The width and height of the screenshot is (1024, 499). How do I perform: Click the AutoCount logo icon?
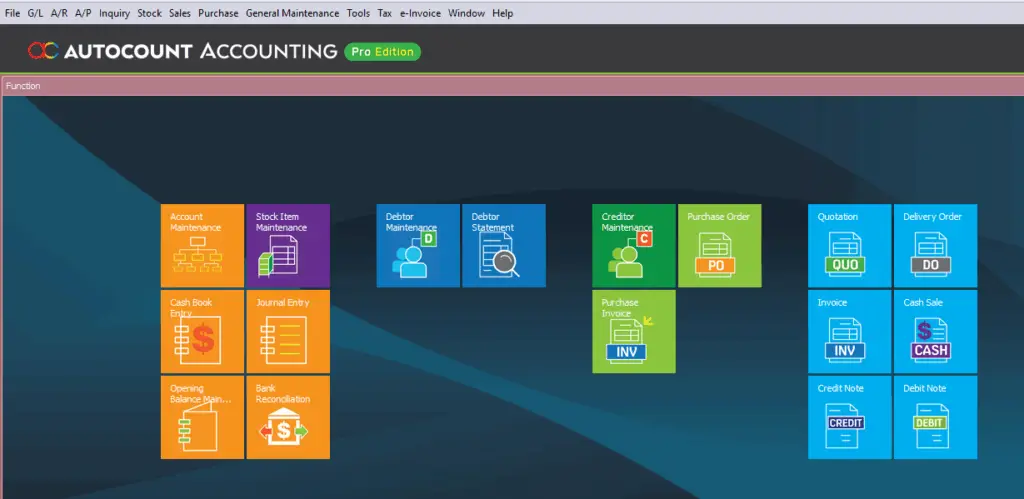coord(43,51)
